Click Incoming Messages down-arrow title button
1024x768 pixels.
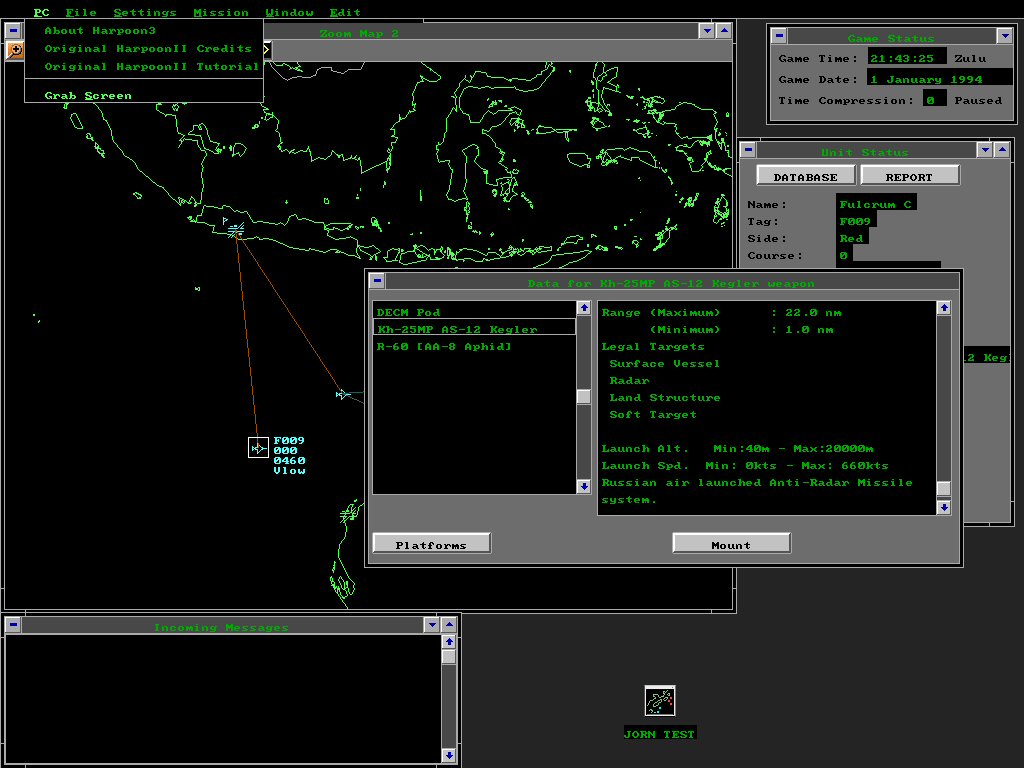point(432,625)
